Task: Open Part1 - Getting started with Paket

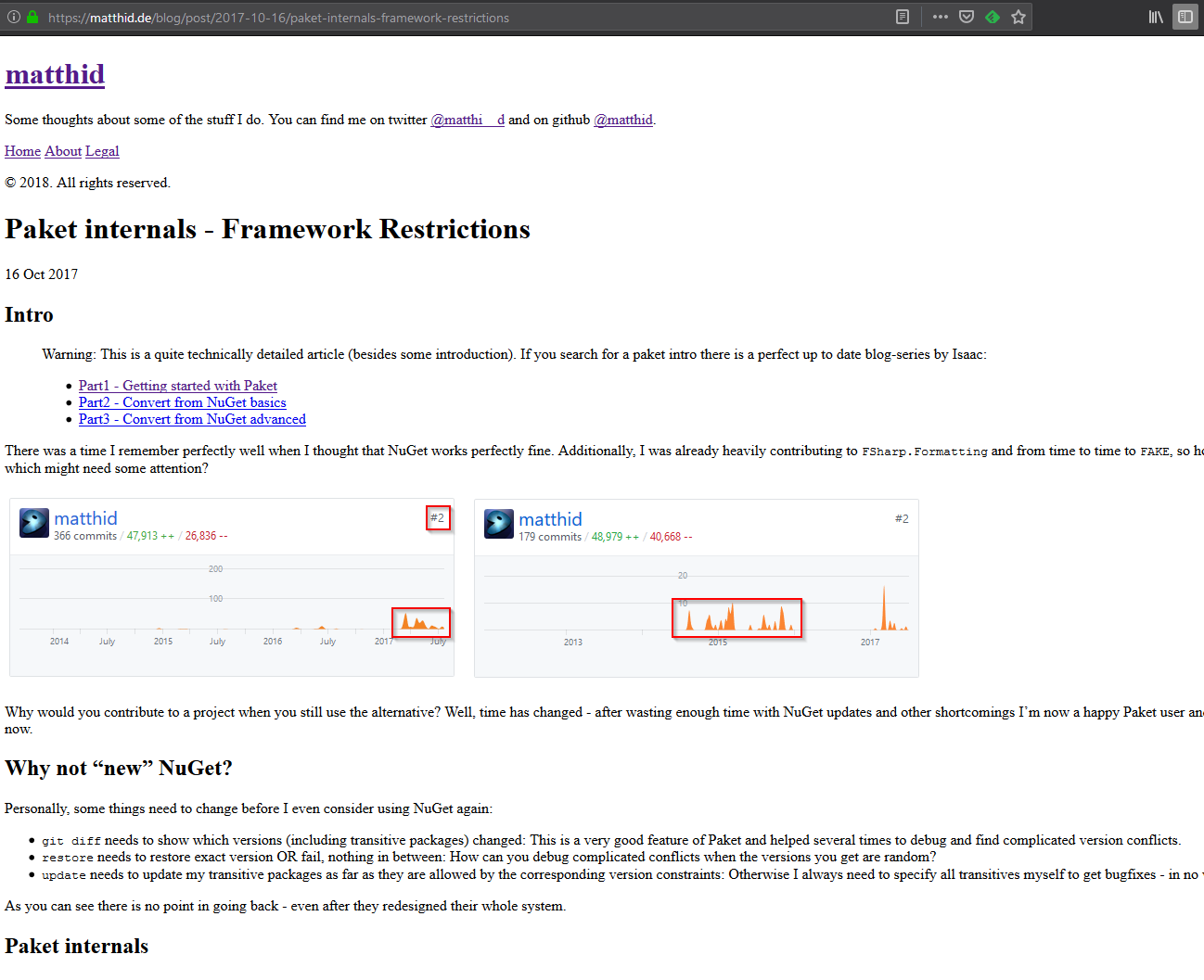Action: pos(178,386)
